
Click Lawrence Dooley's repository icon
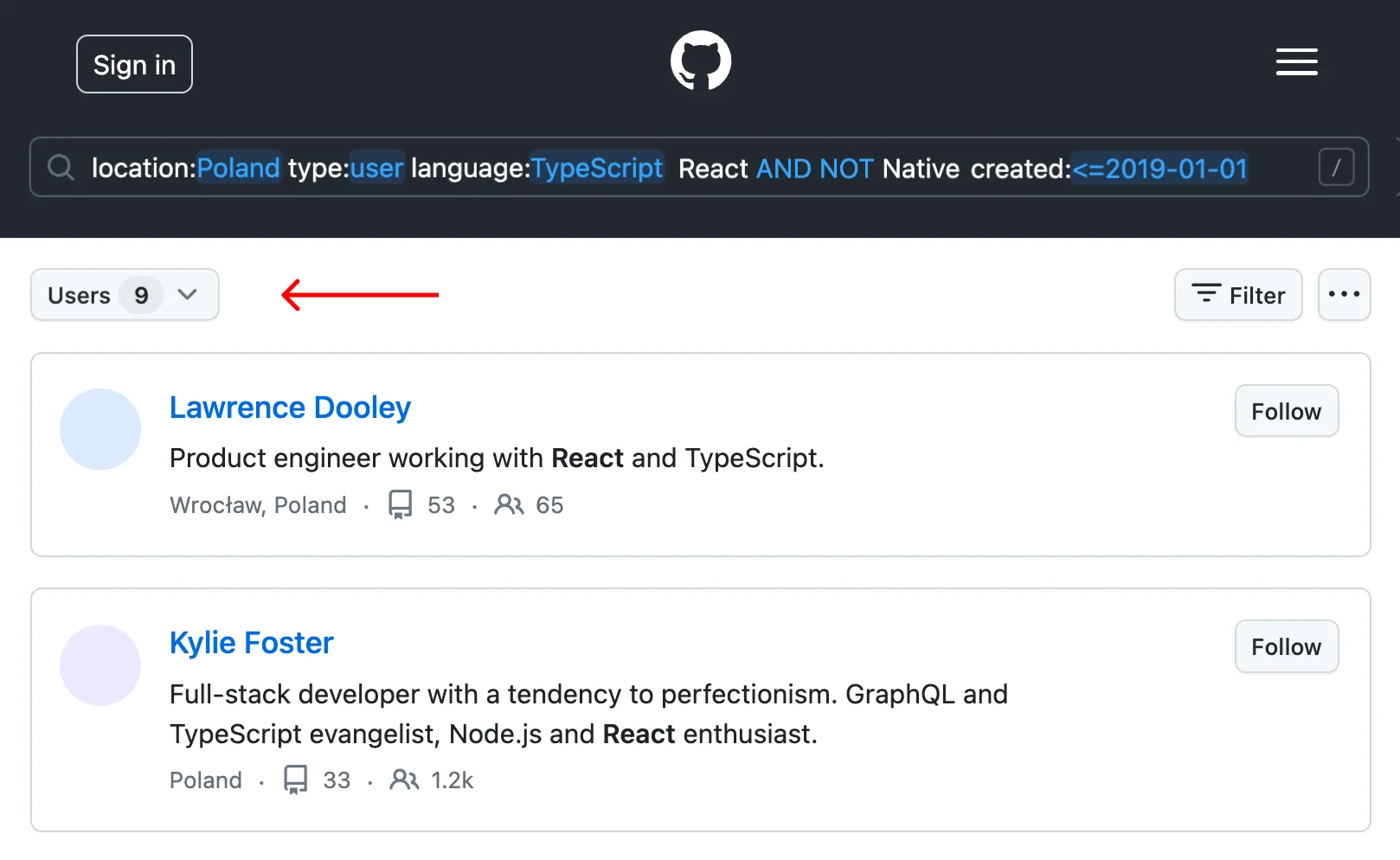tap(400, 504)
